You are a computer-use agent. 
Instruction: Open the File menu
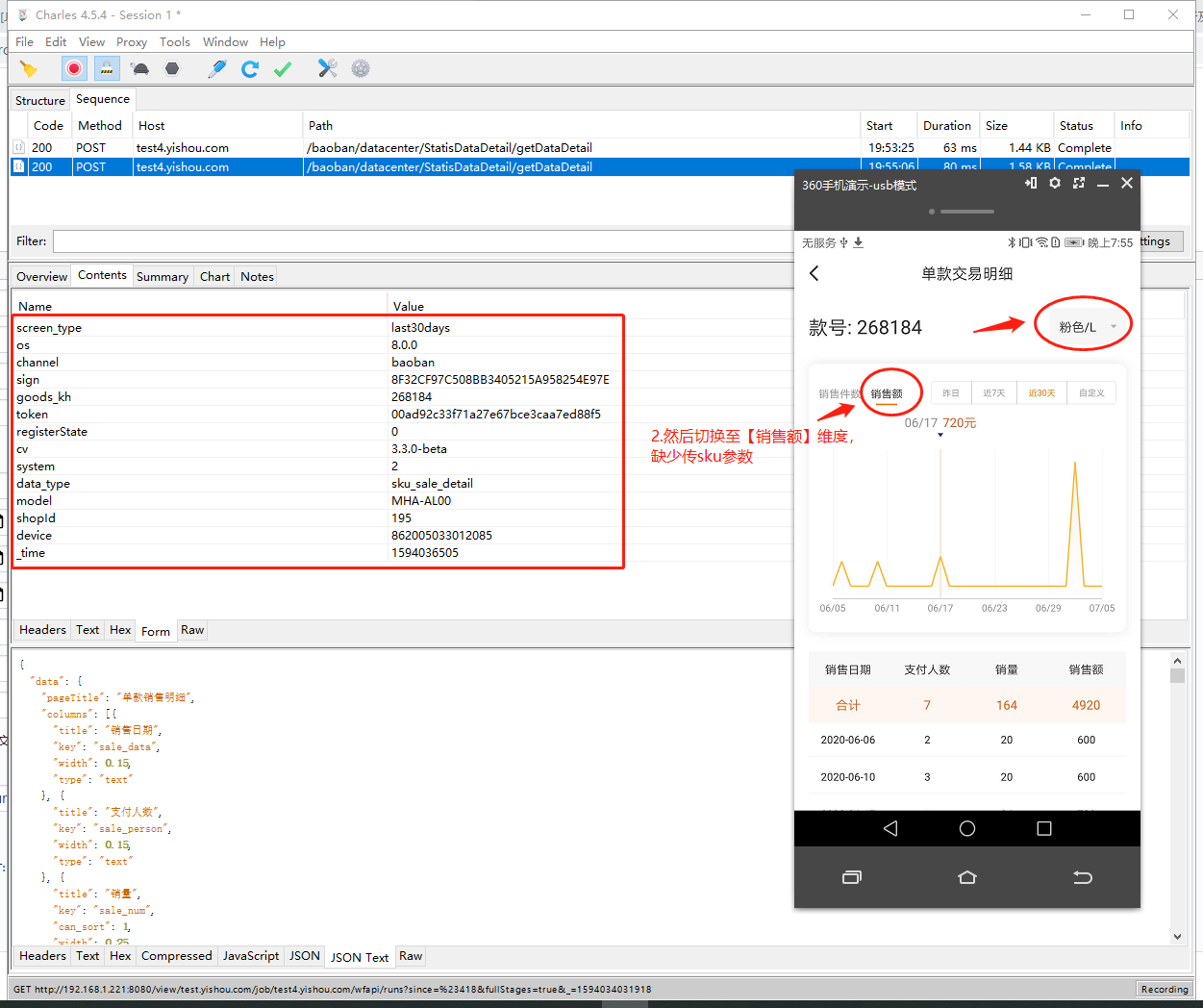(25, 42)
